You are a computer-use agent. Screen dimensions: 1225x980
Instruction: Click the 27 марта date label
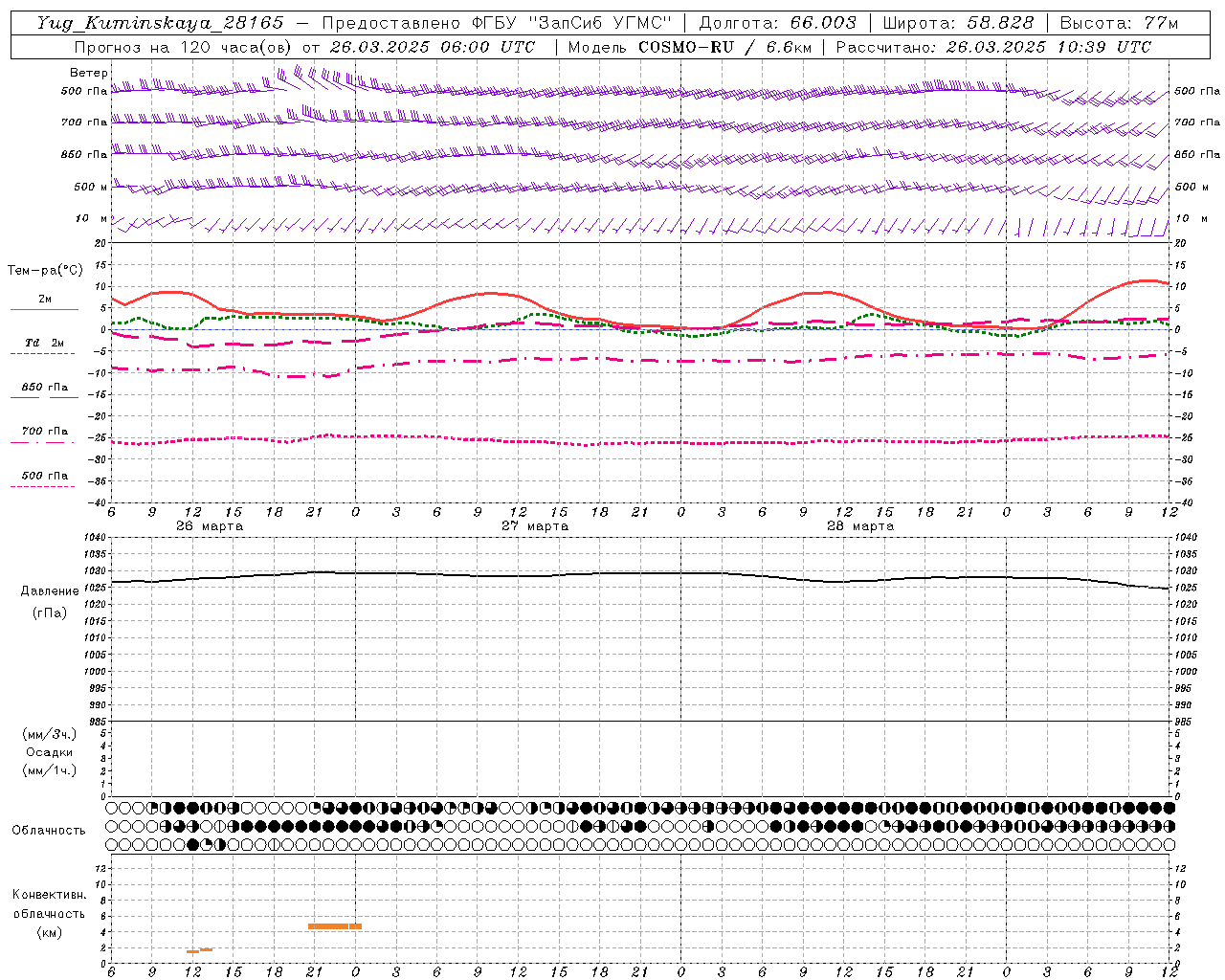pyautogui.click(x=535, y=526)
